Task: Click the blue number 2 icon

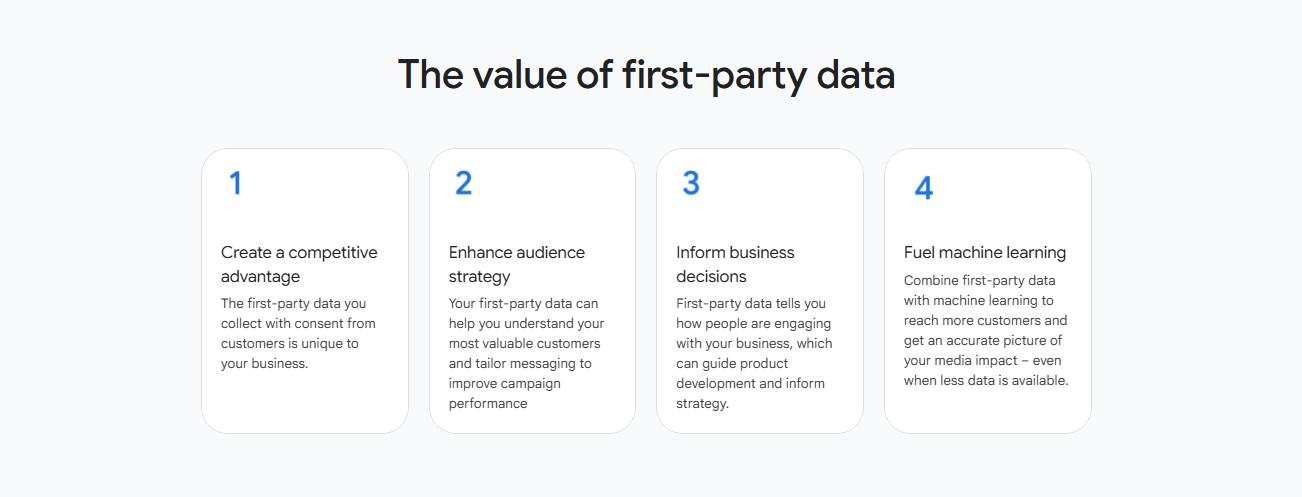Action: (463, 184)
